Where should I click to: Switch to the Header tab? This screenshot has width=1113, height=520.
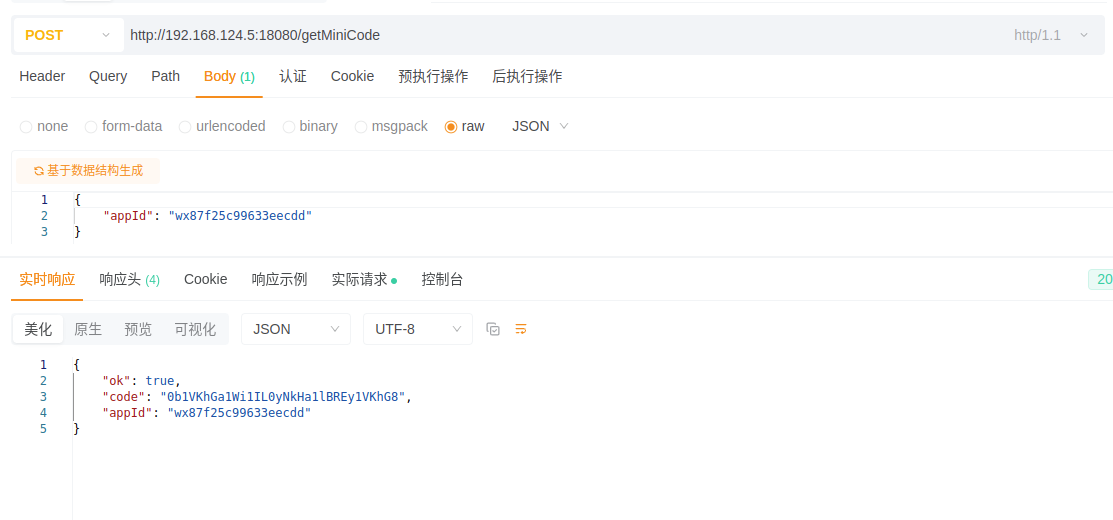point(42,77)
